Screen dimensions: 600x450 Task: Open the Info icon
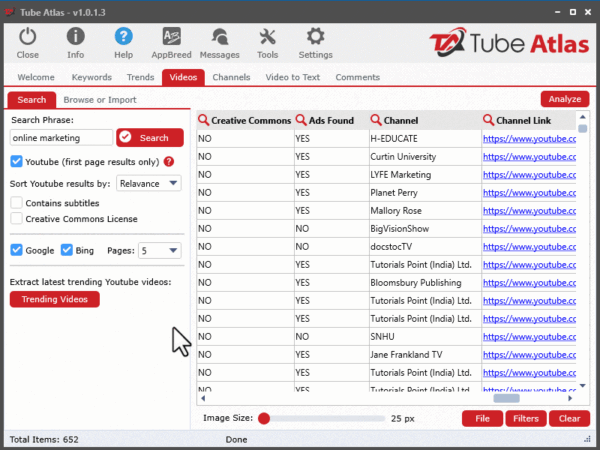[x=75, y=37]
